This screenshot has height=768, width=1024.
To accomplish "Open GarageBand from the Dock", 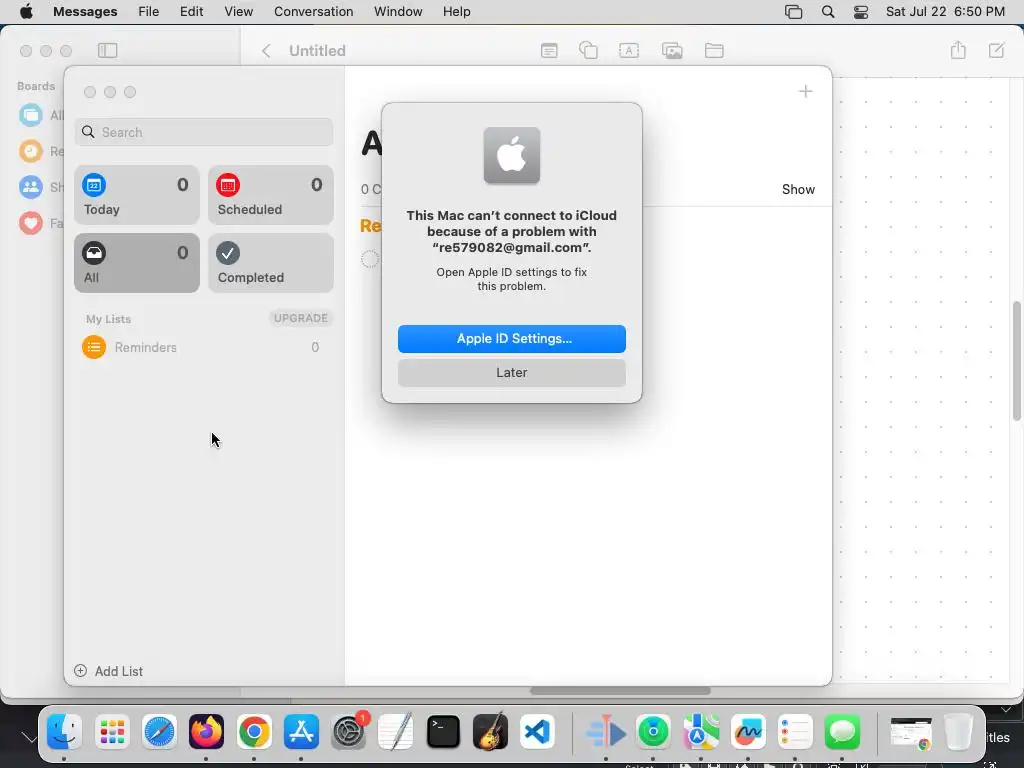I will [490, 731].
